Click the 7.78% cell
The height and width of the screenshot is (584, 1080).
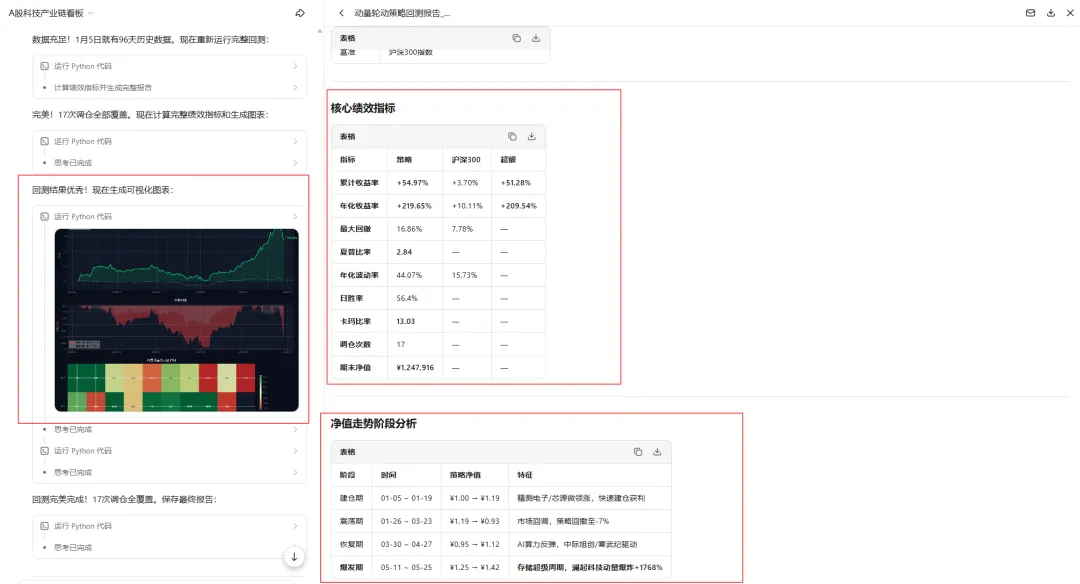[462, 229]
